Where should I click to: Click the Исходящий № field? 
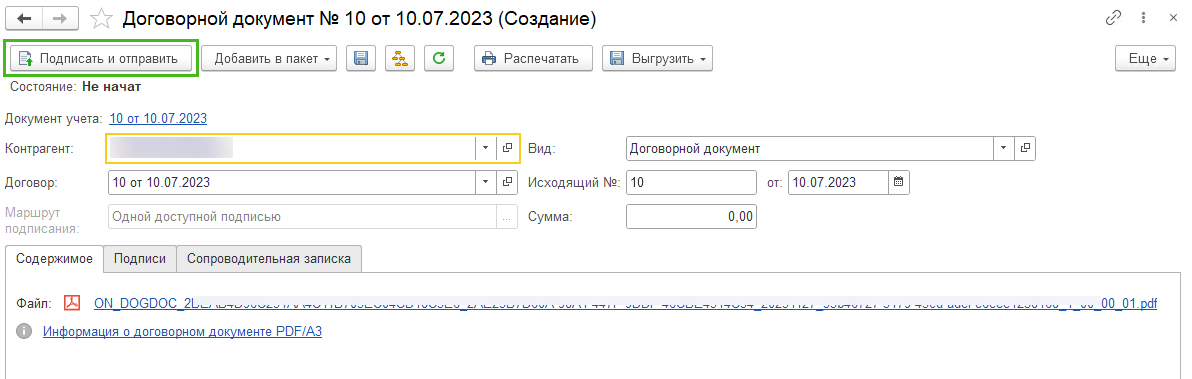[692, 182]
